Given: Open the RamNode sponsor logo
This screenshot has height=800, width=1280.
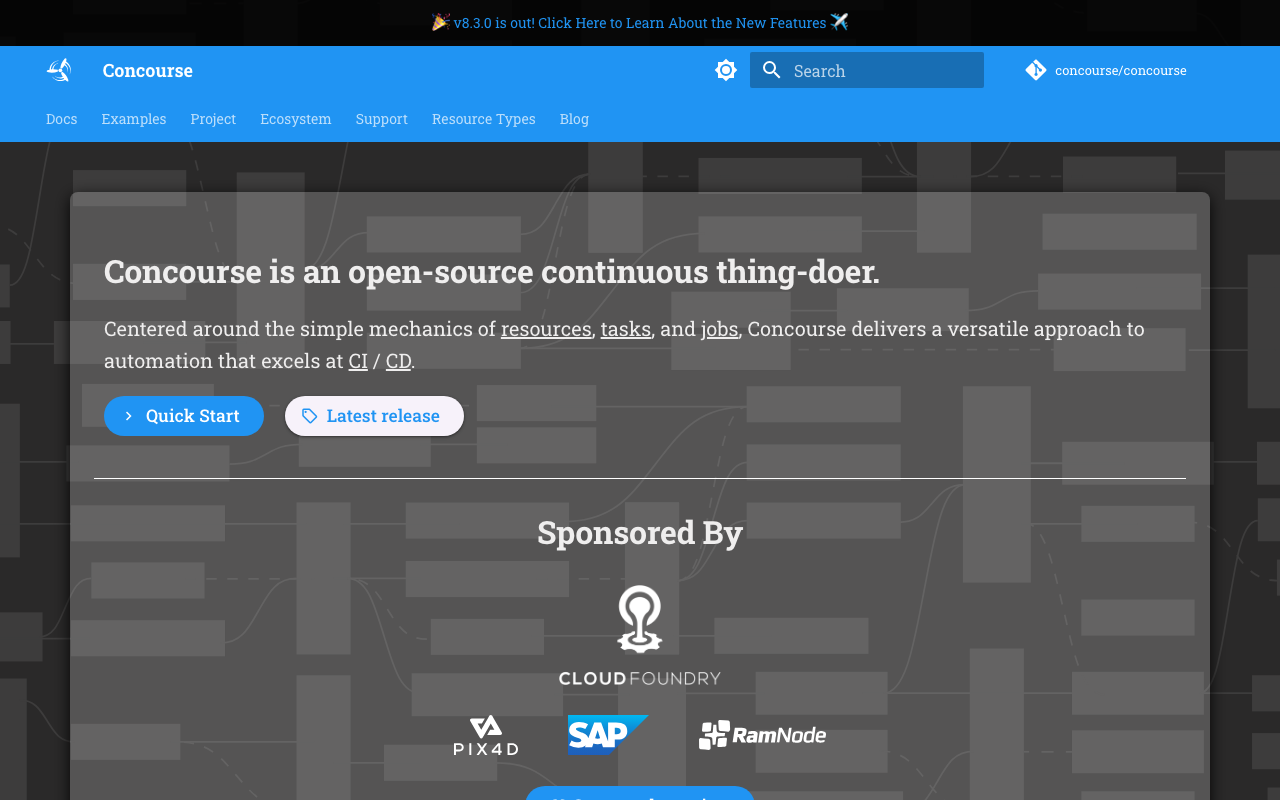Looking at the screenshot, I should (x=762, y=735).
